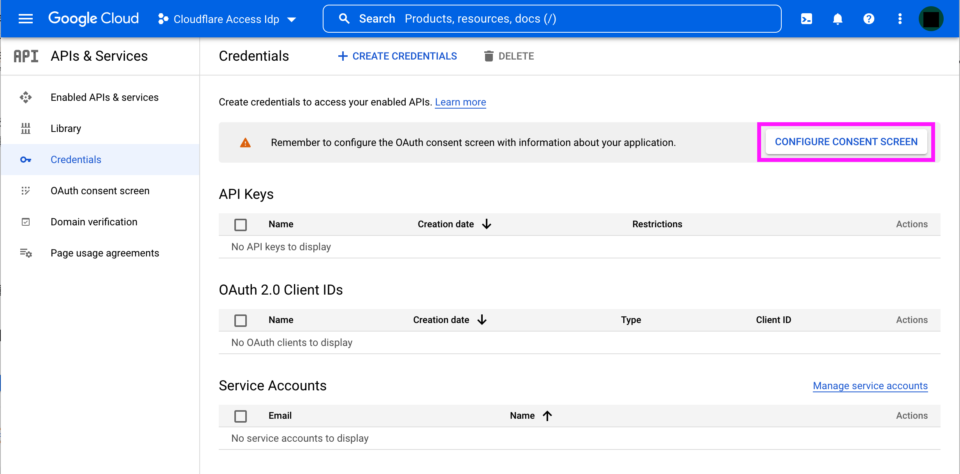The width and height of the screenshot is (960, 474).
Task: Click the API icon beside APIs & Services
Action: (x=26, y=56)
